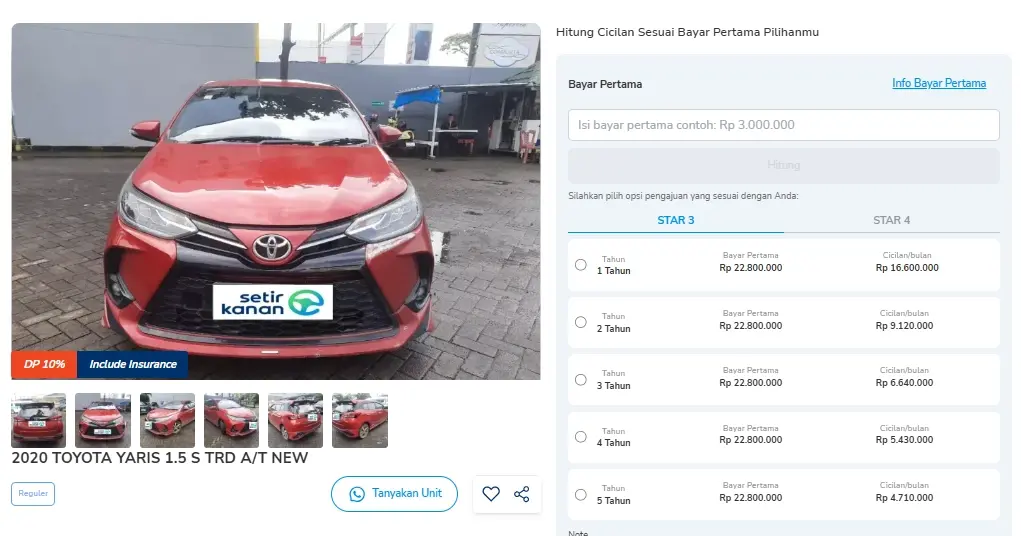Select the 1 Tahun installment option
Screen dimensions: 1021x536
581,265
